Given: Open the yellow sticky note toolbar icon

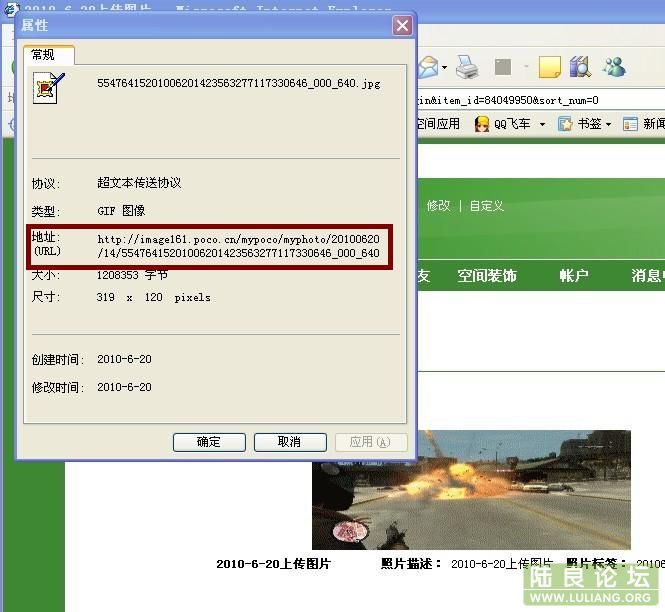Looking at the screenshot, I should point(549,67).
